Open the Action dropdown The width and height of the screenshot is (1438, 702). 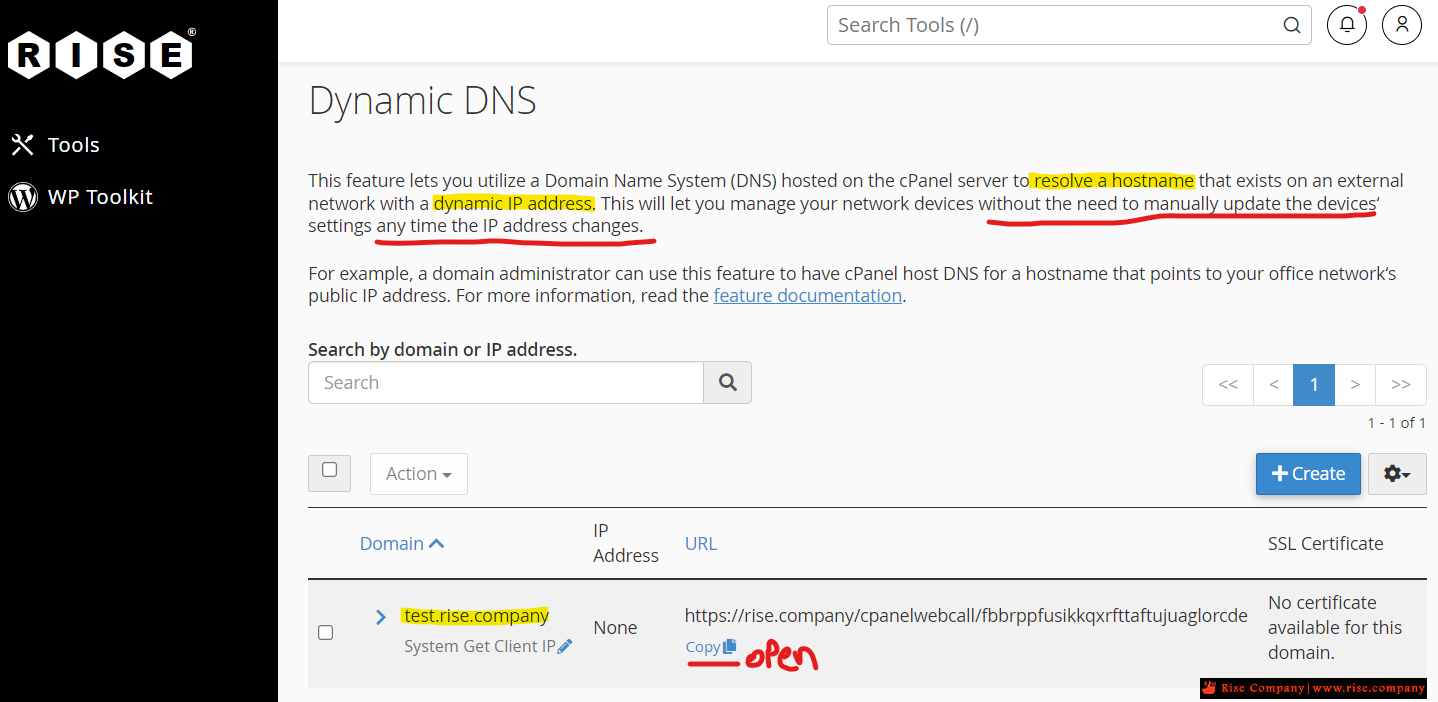click(419, 474)
